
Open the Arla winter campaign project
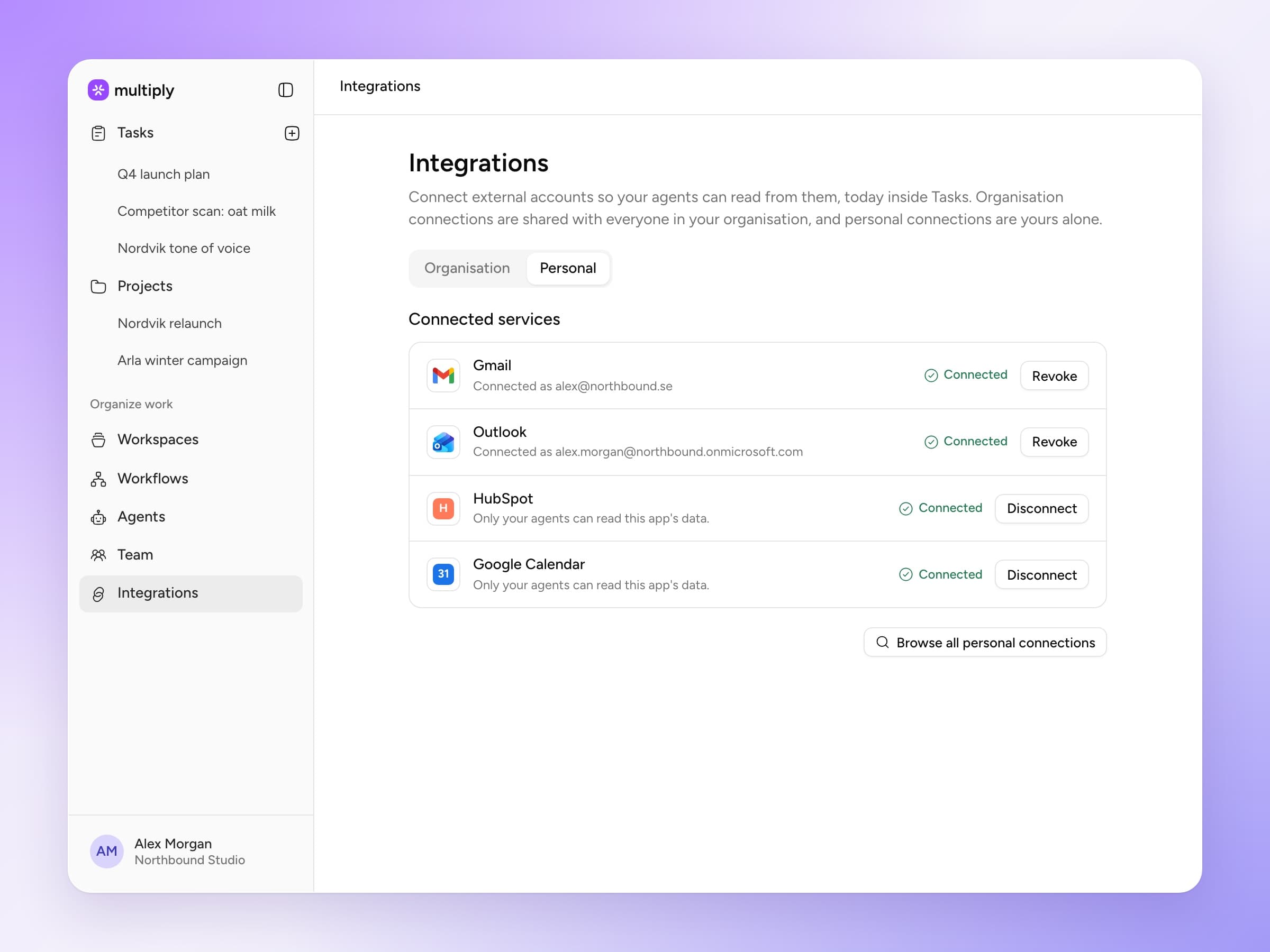[x=183, y=360]
